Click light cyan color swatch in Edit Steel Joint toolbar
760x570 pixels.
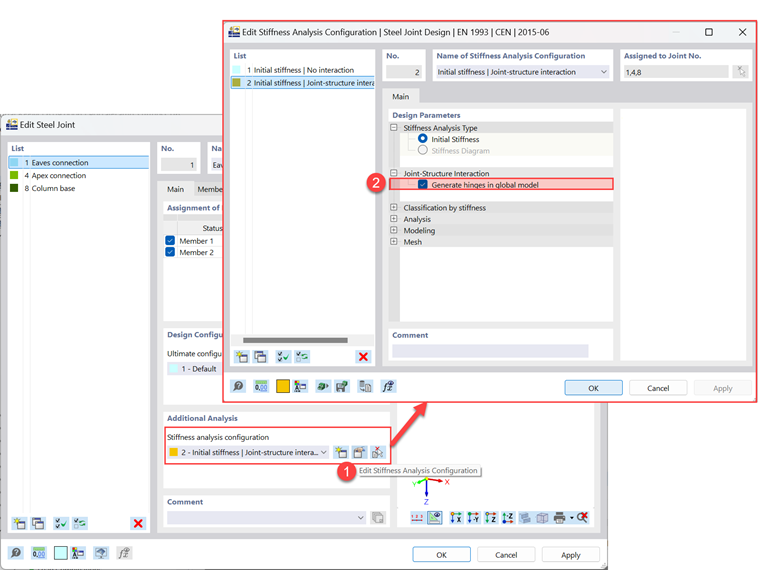[61, 553]
